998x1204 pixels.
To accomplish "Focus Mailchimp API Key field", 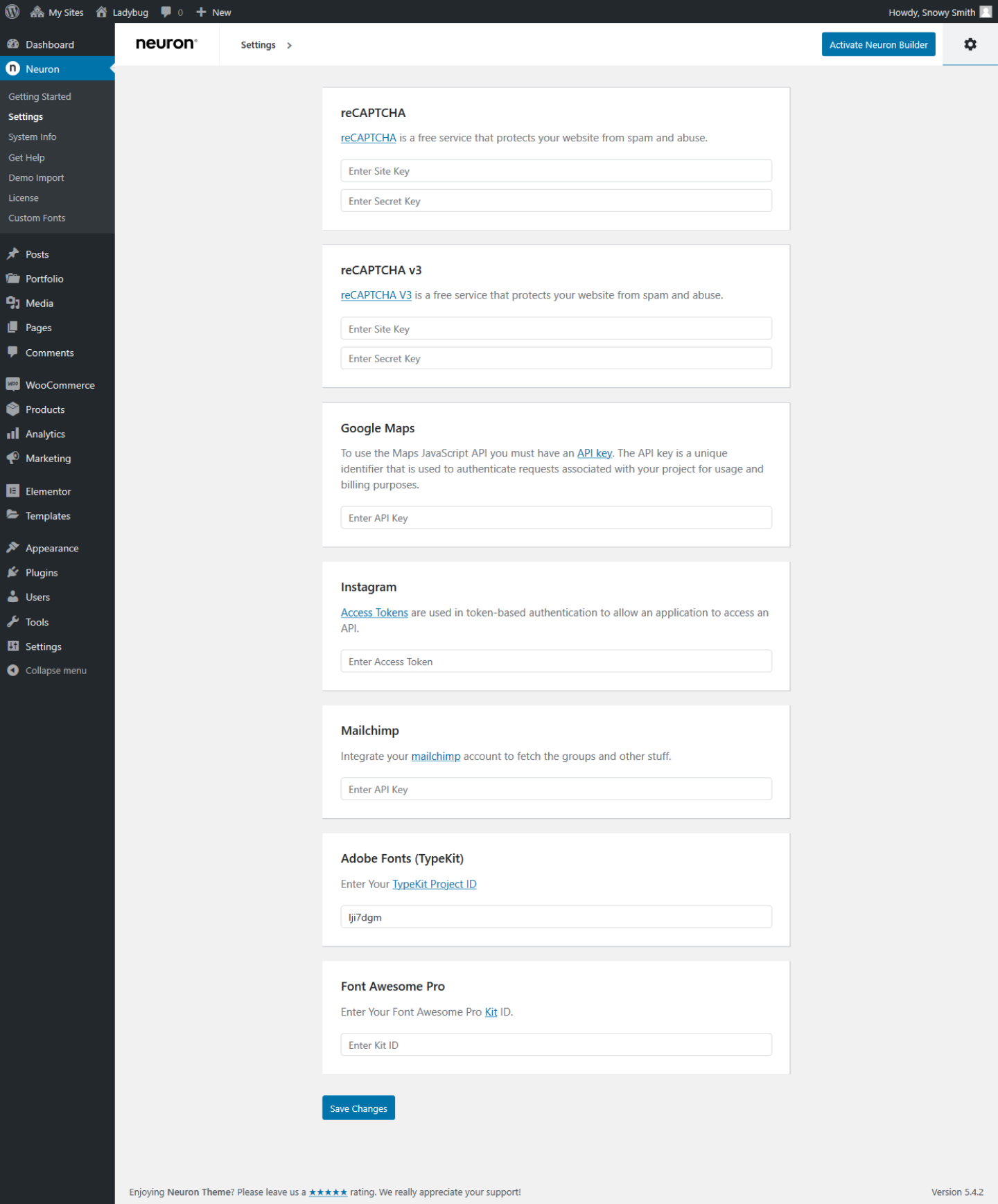I will pos(556,789).
